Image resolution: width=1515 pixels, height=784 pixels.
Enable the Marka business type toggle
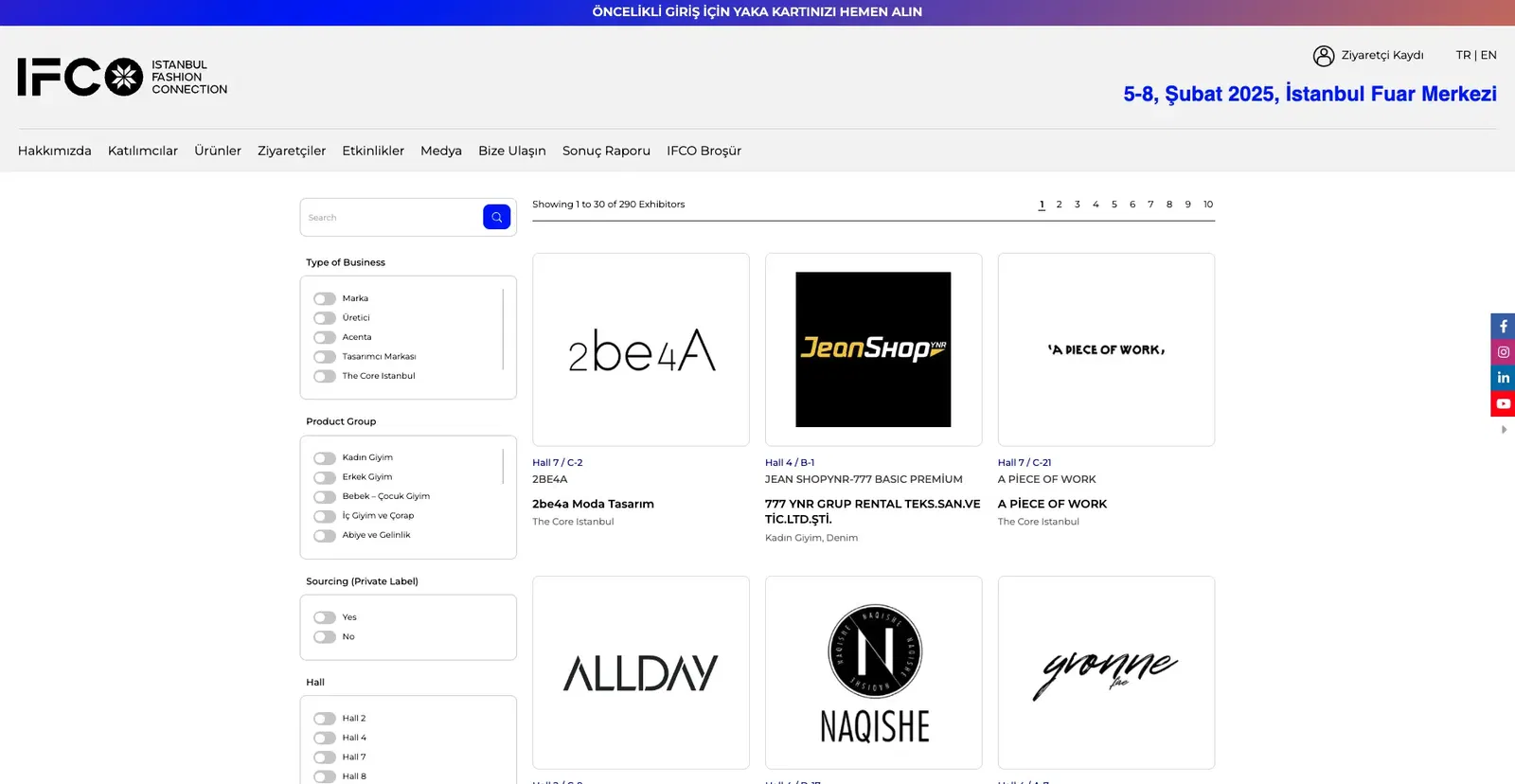(x=325, y=299)
